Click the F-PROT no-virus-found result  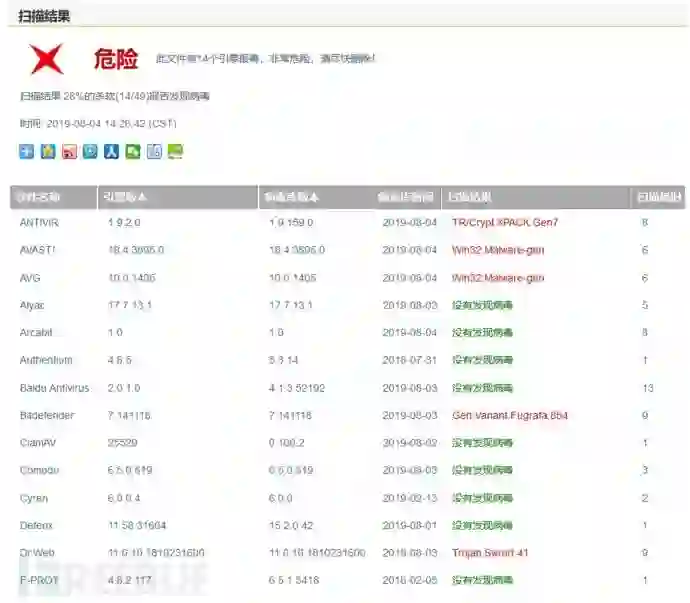pyautogui.click(x=482, y=580)
